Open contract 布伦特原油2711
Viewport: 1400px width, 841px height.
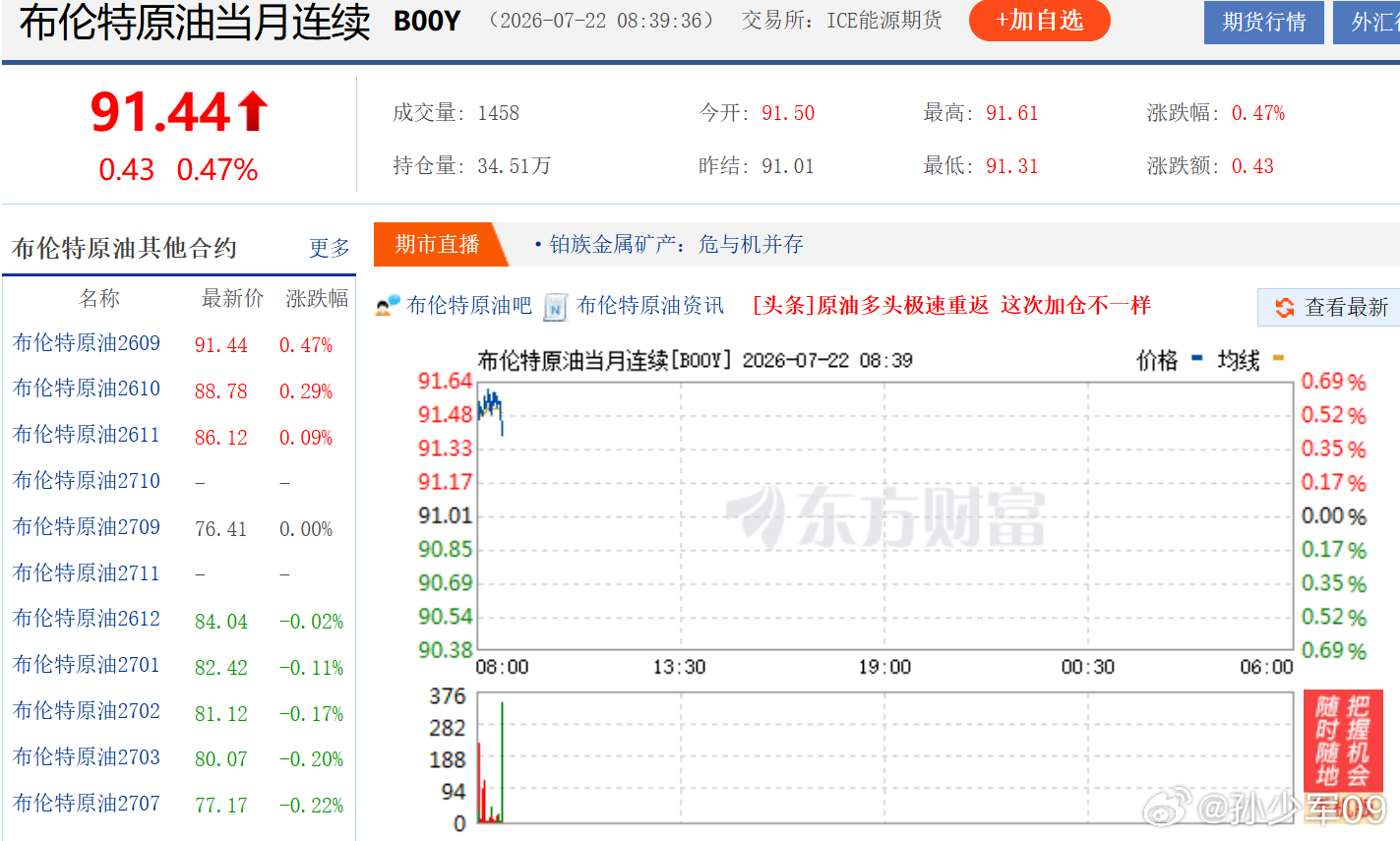click(87, 573)
